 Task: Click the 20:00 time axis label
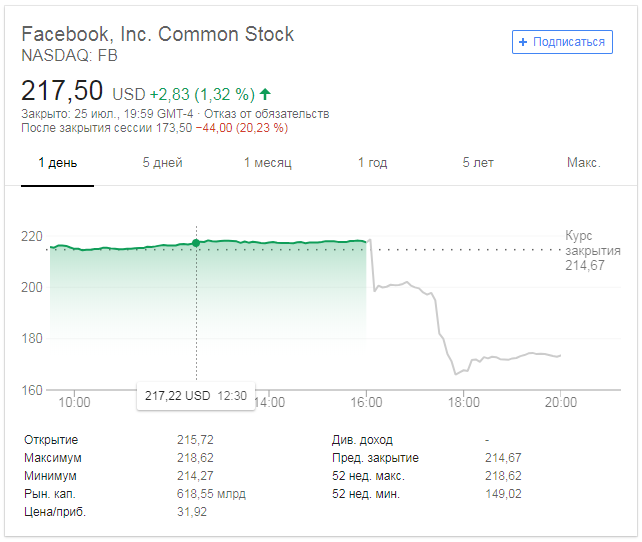(x=561, y=403)
